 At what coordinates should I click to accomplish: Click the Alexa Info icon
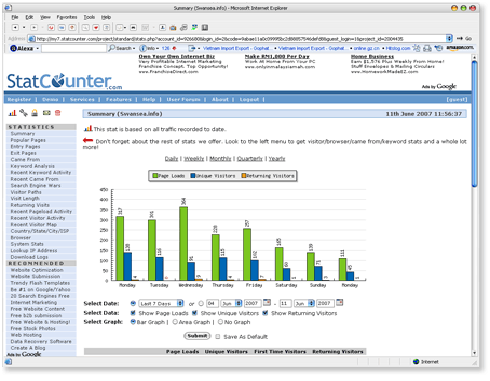coord(143,48)
